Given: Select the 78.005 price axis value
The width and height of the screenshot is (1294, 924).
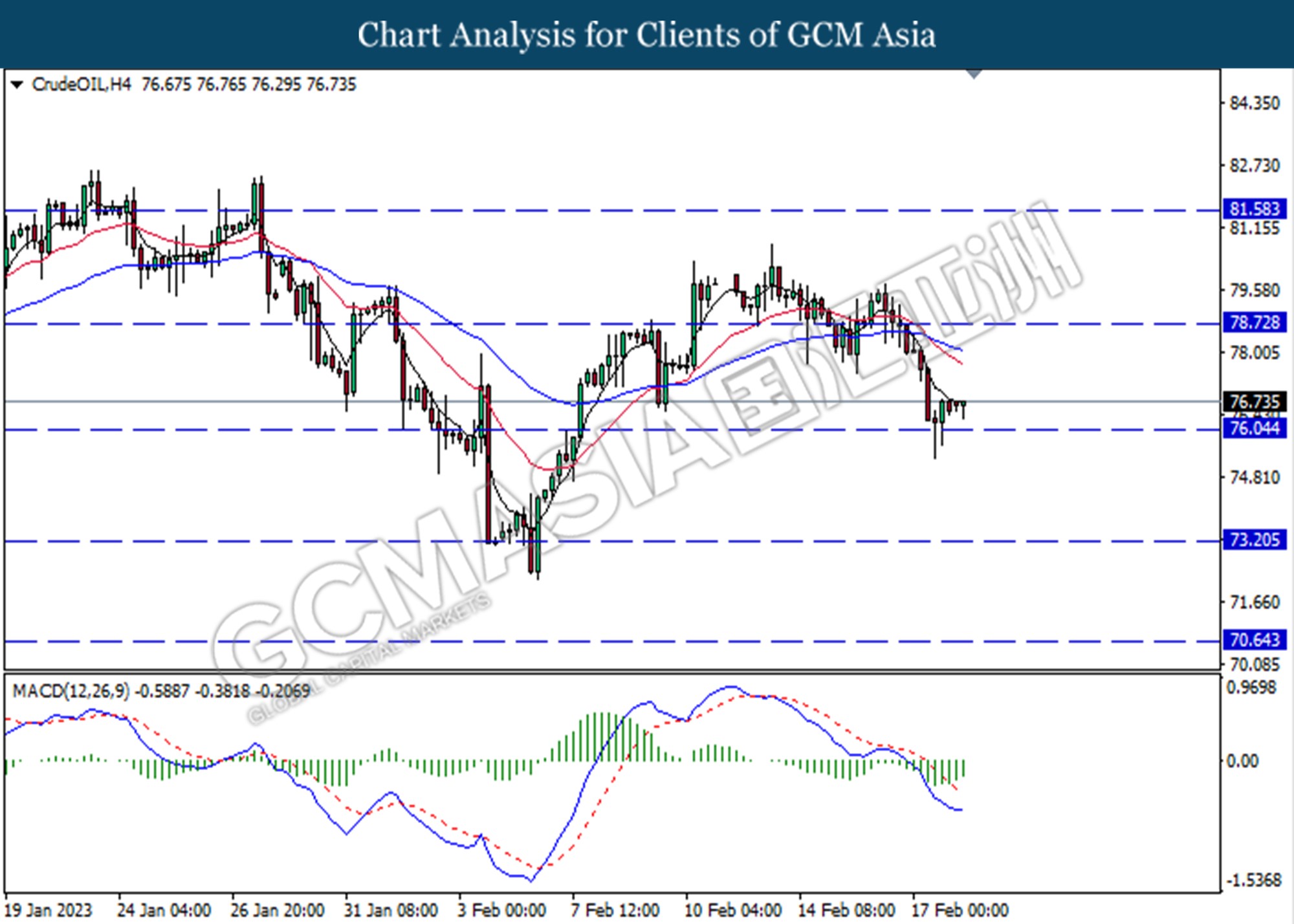Looking at the screenshot, I should tap(1255, 353).
